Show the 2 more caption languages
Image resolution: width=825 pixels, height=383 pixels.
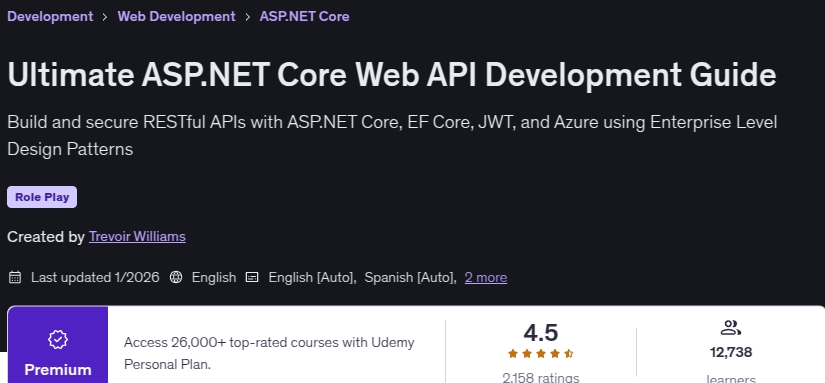coord(486,277)
